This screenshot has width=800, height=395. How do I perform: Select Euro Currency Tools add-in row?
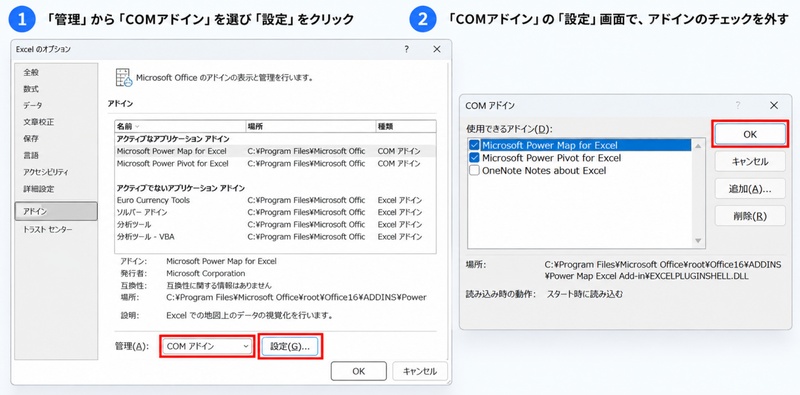point(276,200)
